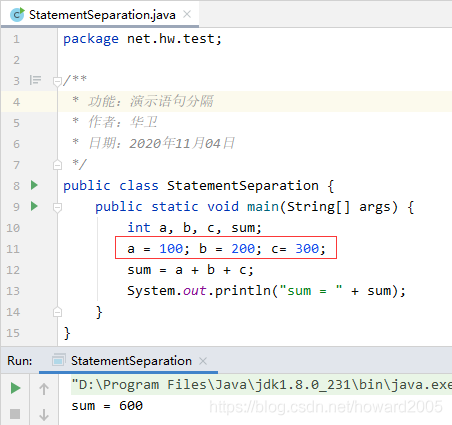Click the value 200 on line 11

coord(243,249)
